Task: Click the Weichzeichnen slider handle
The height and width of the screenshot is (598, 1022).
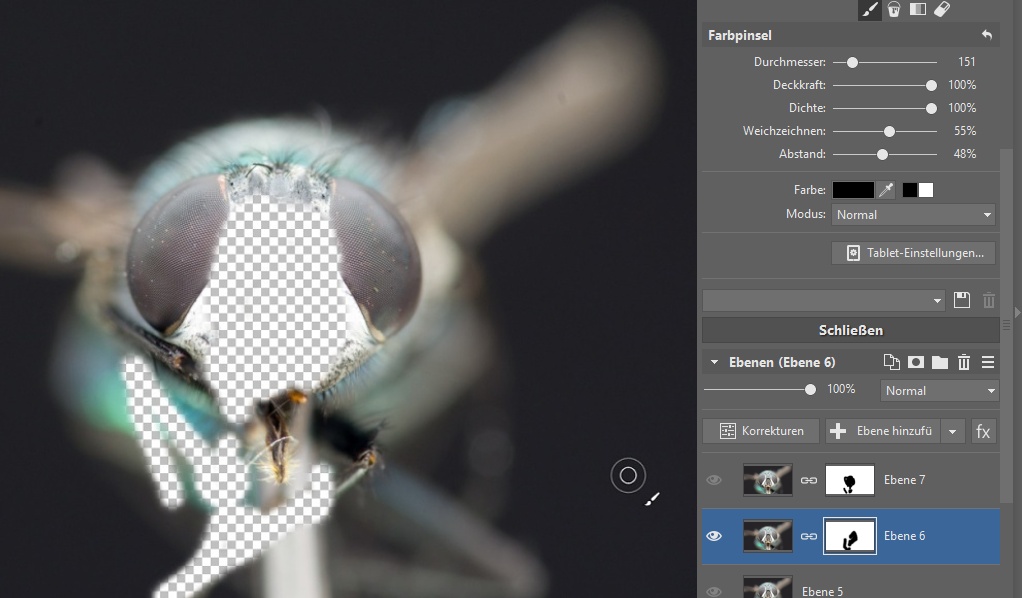Action: point(889,131)
